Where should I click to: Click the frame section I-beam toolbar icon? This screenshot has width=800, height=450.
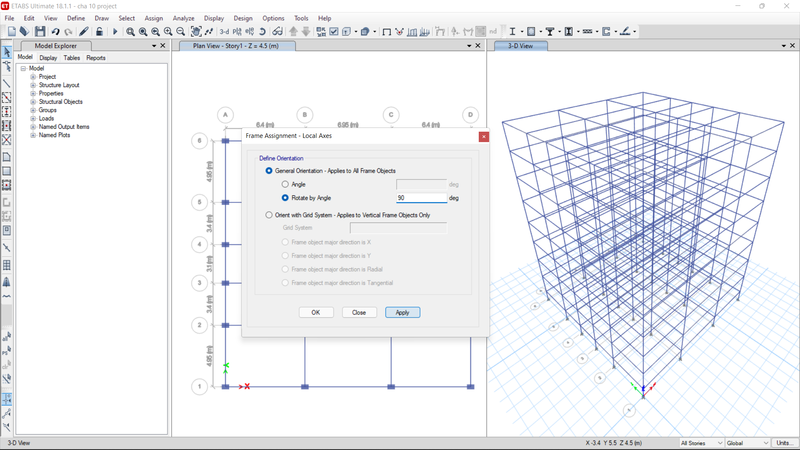pyautogui.click(x=512, y=32)
